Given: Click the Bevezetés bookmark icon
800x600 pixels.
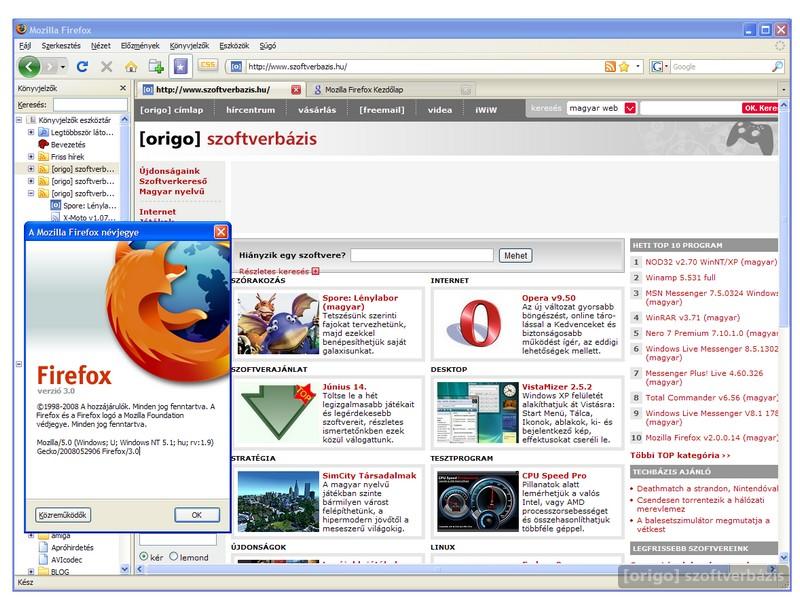Looking at the screenshot, I should 43,144.
